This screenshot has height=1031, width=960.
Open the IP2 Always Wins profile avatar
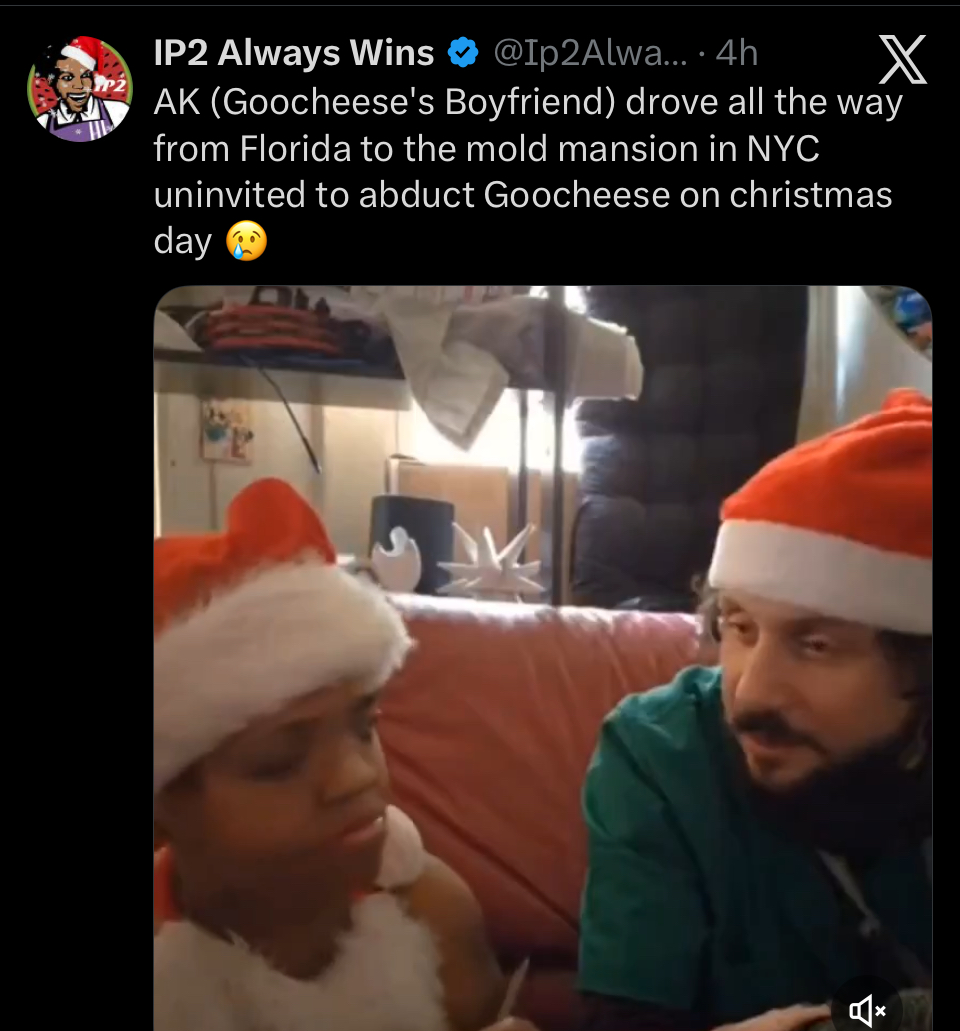point(80,89)
